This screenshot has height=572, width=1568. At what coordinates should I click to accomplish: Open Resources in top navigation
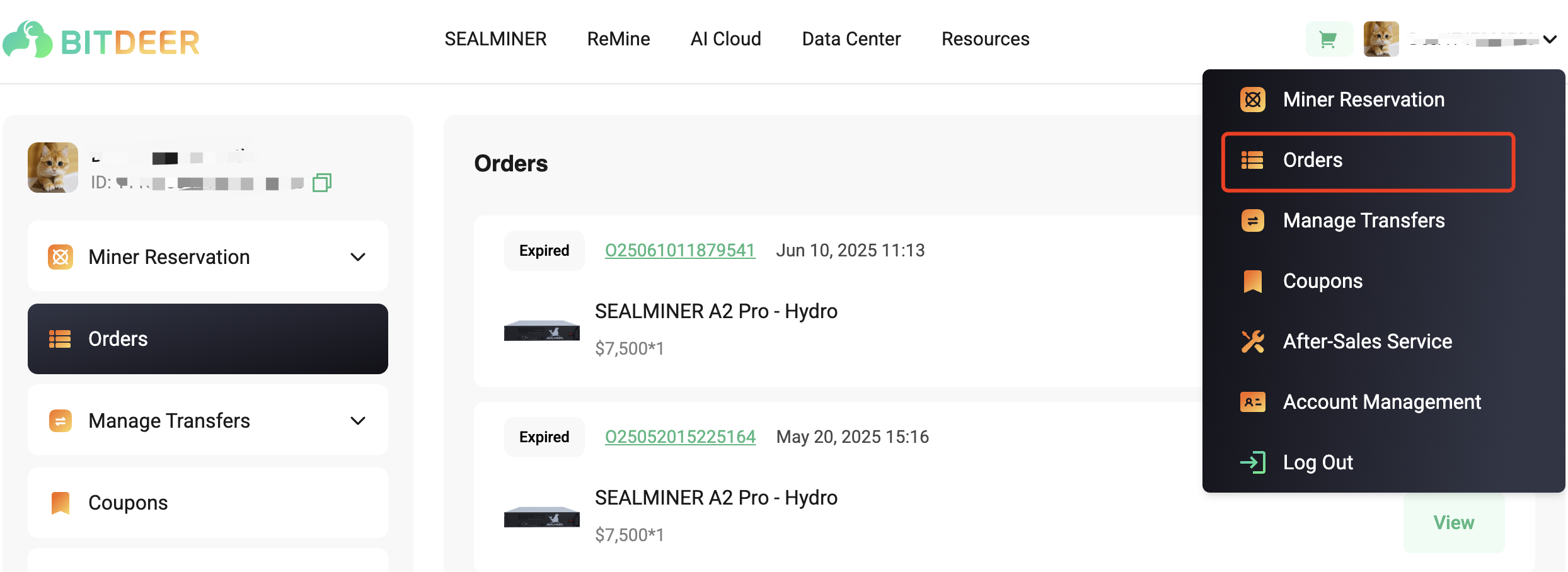[x=985, y=39]
